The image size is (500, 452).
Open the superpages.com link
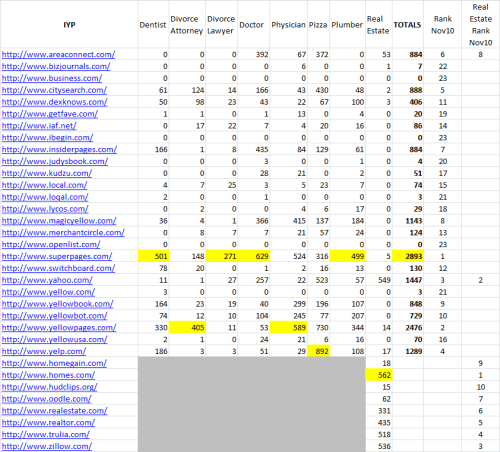[x=57, y=256]
